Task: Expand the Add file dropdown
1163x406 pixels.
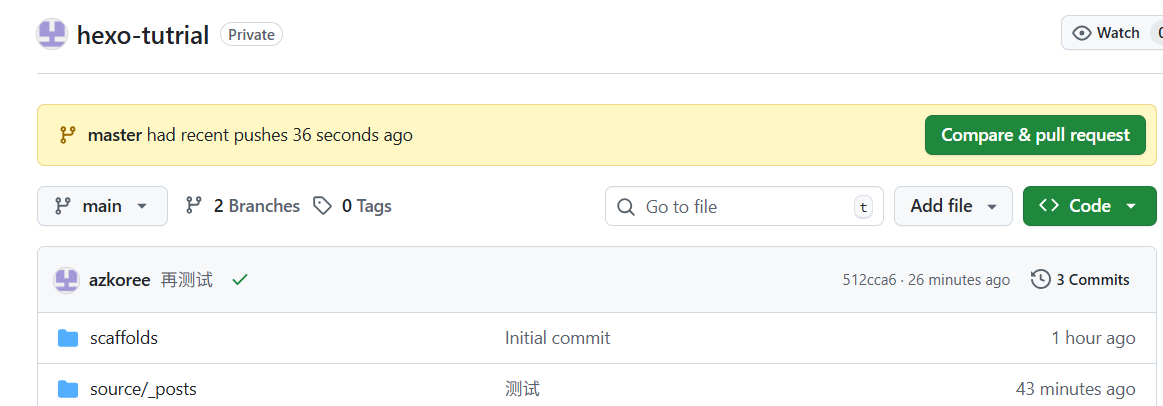Action: pos(953,206)
